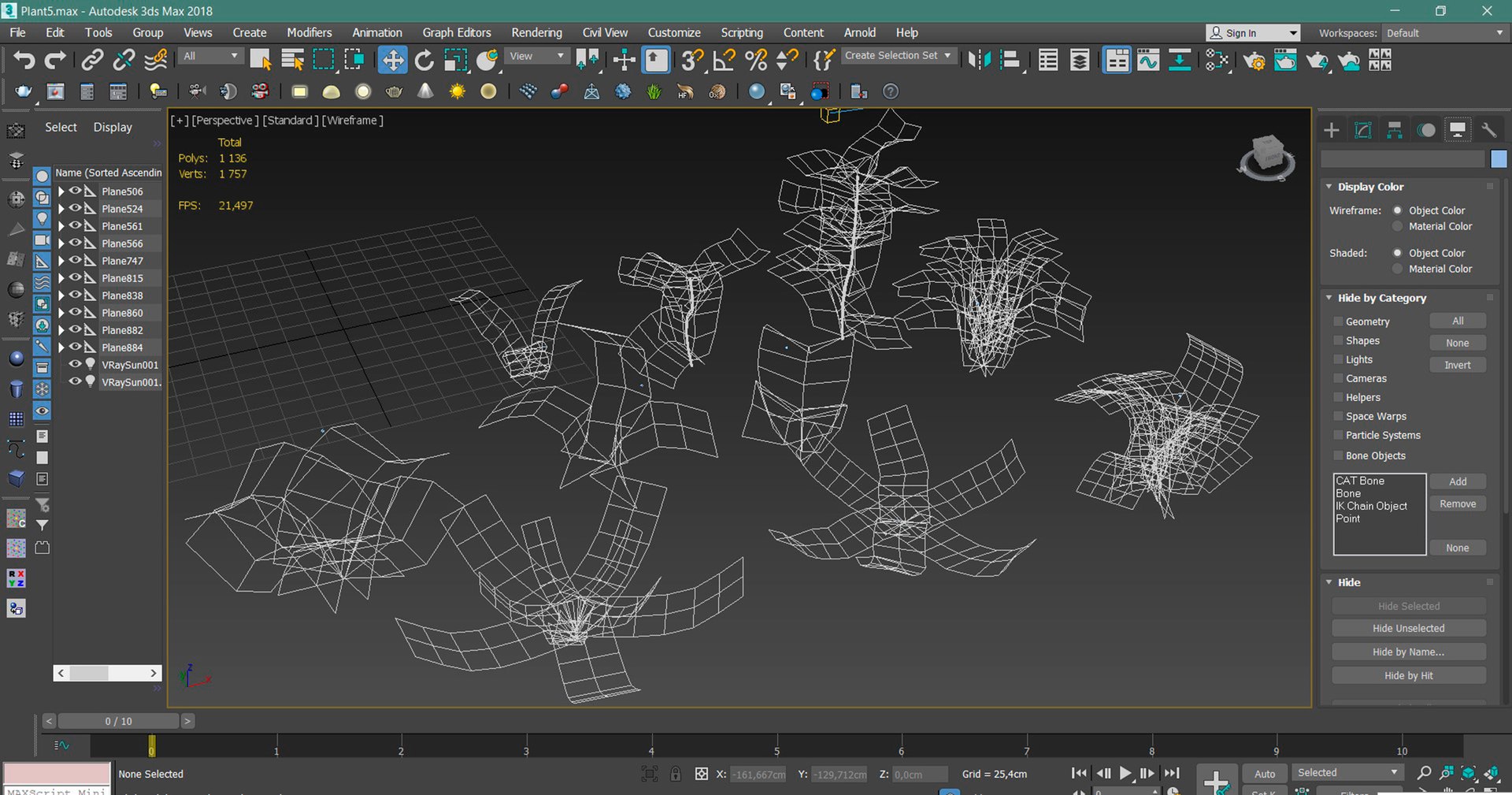Toggle the Selection Lock padlock icon
The height and width of the screenshot is (795, 1512).
pos(676,774)
